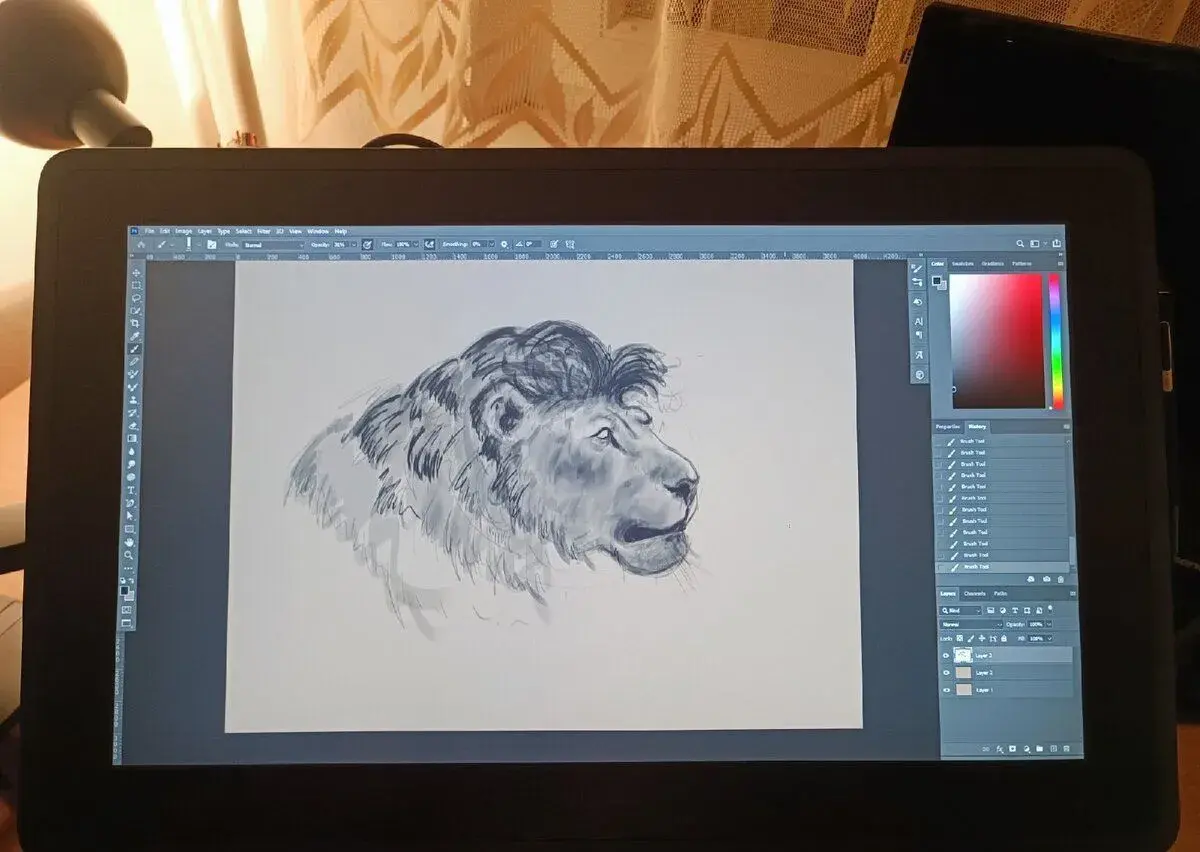Open Smoothing value dropdown arrow
The width and height of the screenshot is (1200, 852).
pos(491,244)
